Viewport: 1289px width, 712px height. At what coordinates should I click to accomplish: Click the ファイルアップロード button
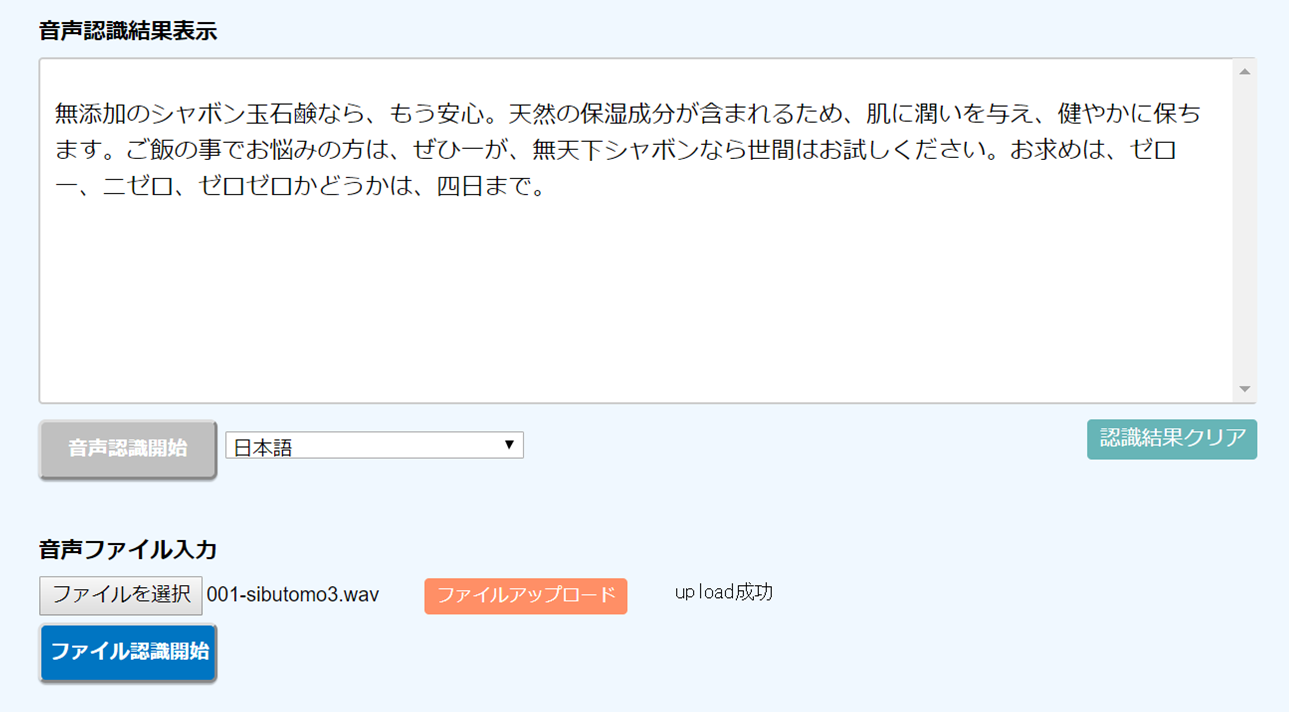(x=526, y=595)
